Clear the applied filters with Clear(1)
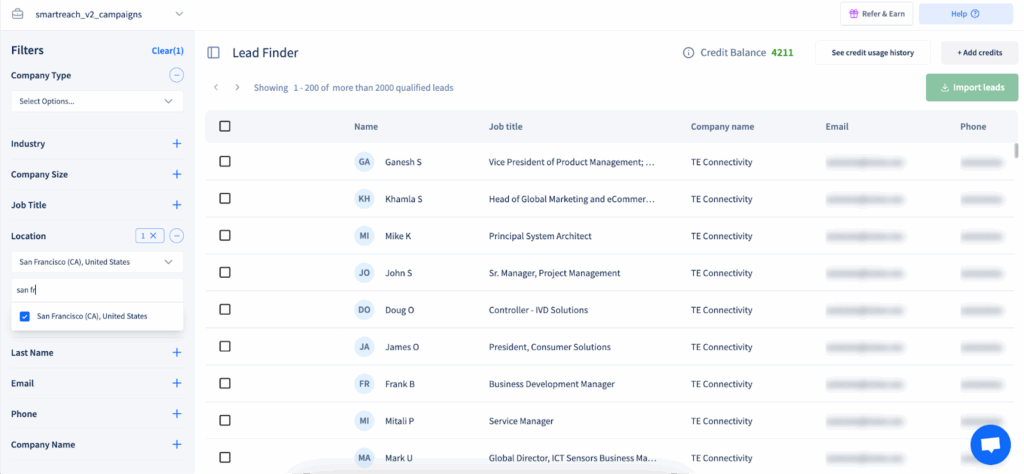This screenshot has width=1024, height=474. (x=167, y=50)
